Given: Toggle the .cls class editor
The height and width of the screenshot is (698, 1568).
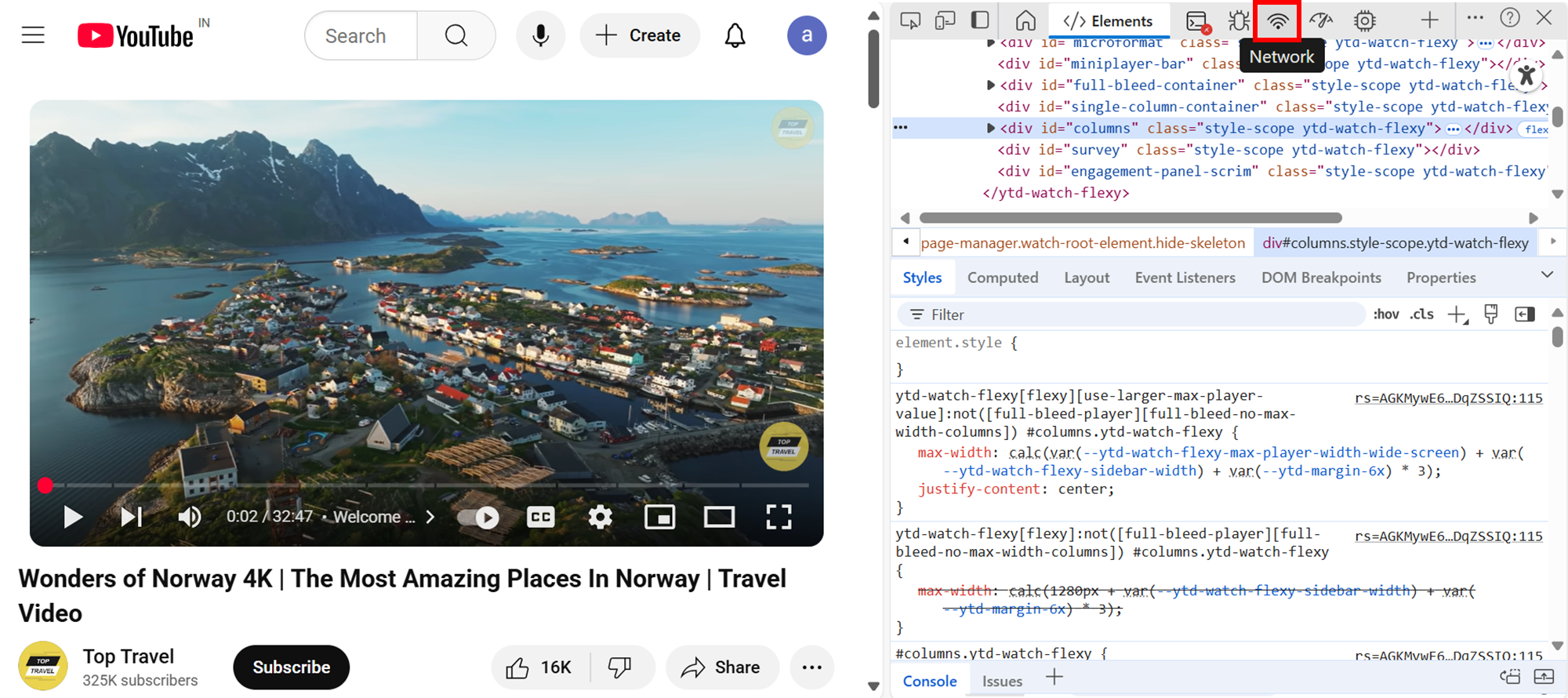Looking at the screenshot, I should coord(1421,314).
